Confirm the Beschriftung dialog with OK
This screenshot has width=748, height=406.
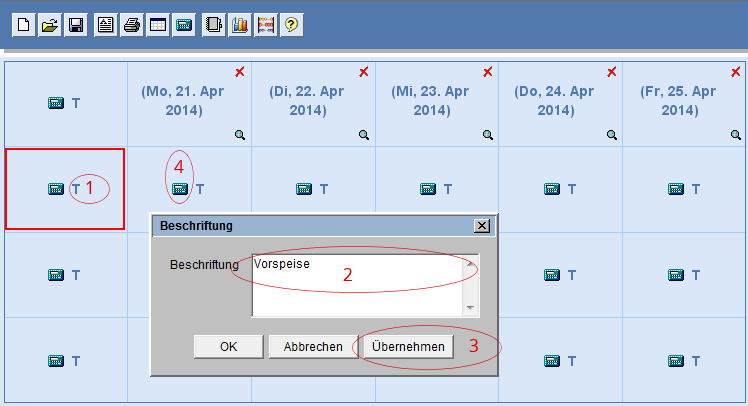[x=229, y=346]
